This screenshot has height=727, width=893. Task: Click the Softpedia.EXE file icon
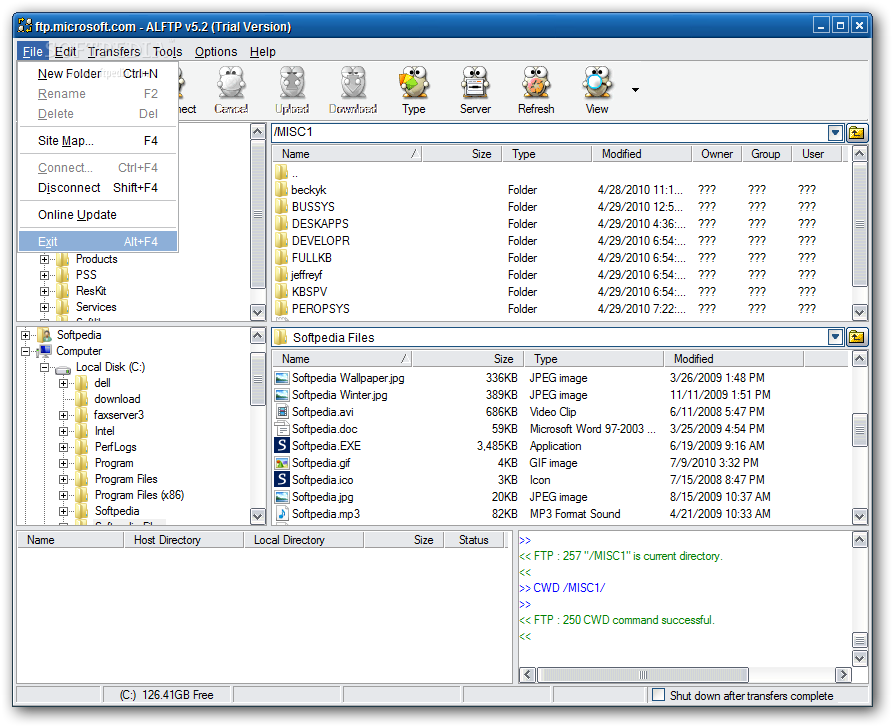281,445
